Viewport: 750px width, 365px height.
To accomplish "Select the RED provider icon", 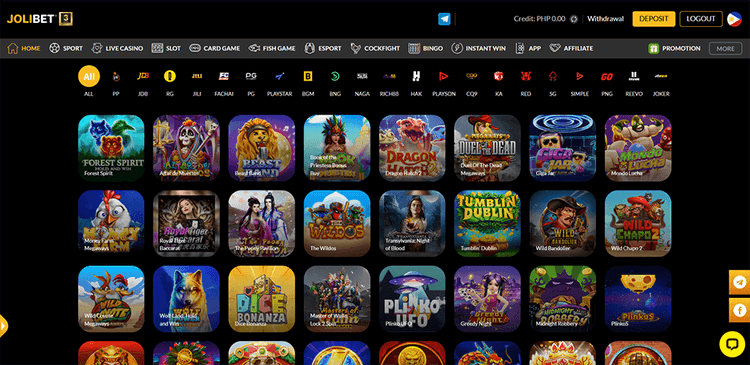I will (526, 77).
